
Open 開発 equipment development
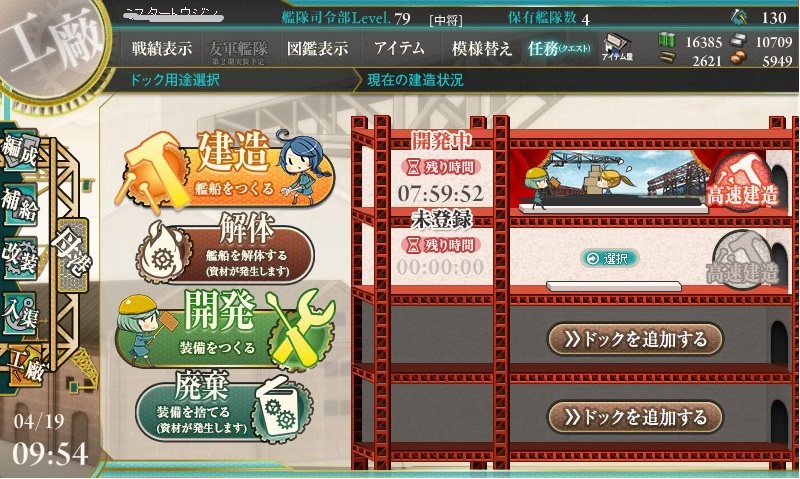(224, 329)
